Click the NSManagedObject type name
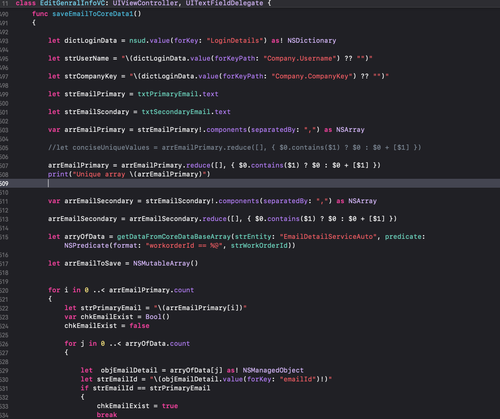Screen dimensions: 500x419 point(273,370)
